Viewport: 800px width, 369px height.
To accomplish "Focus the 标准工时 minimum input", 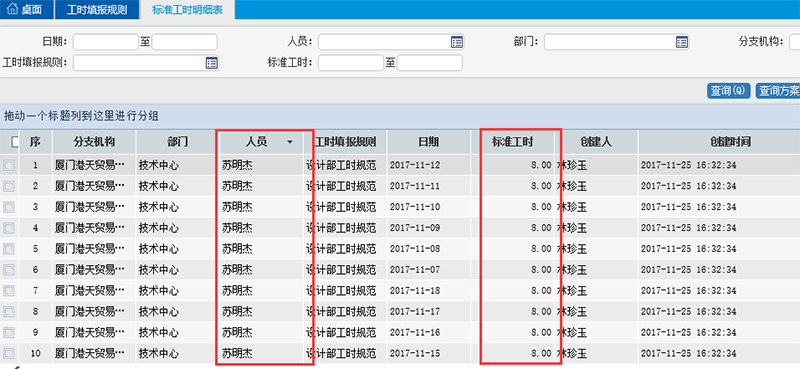I will click(351, 63).
